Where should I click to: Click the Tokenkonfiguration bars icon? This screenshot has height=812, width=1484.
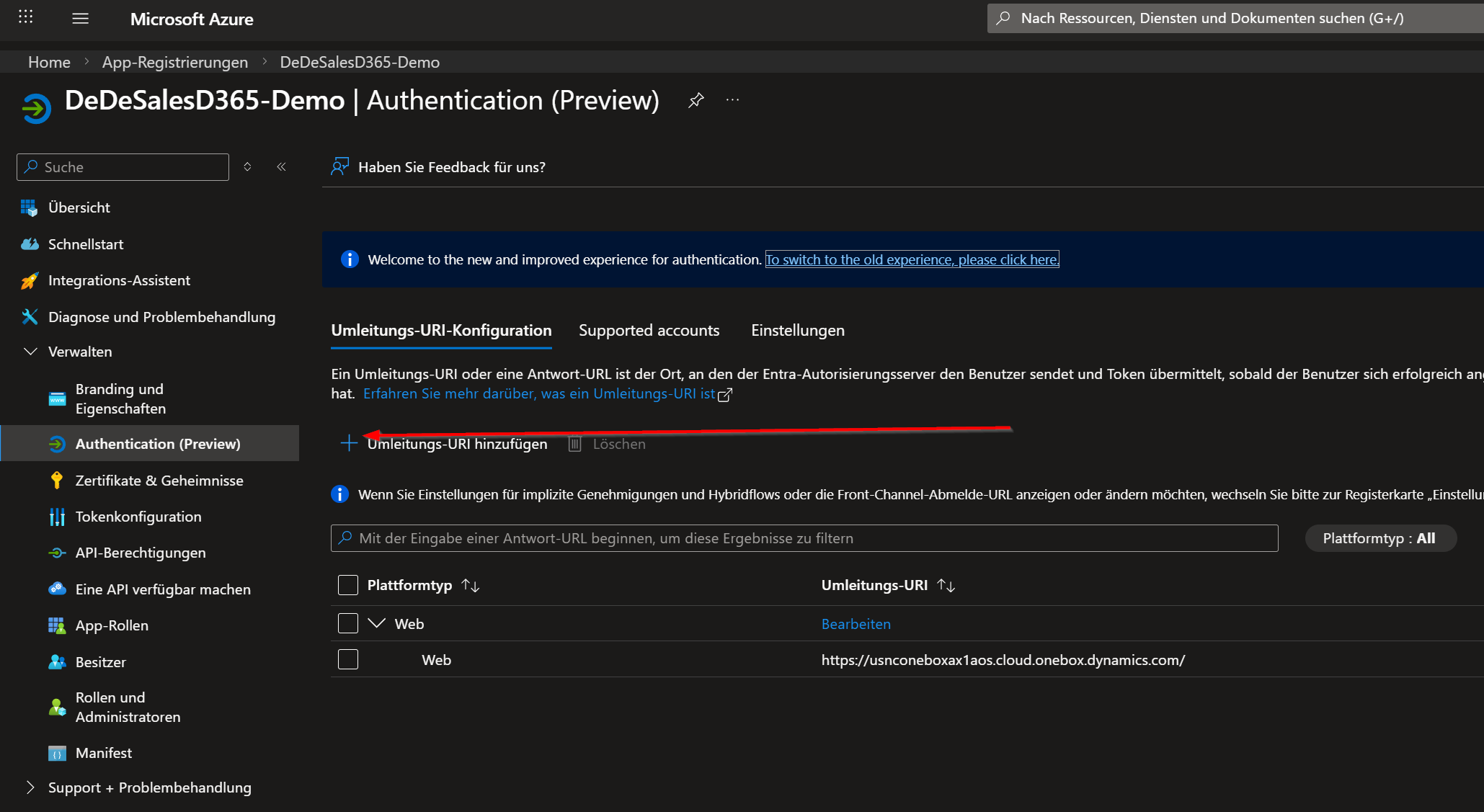(57, 517)
